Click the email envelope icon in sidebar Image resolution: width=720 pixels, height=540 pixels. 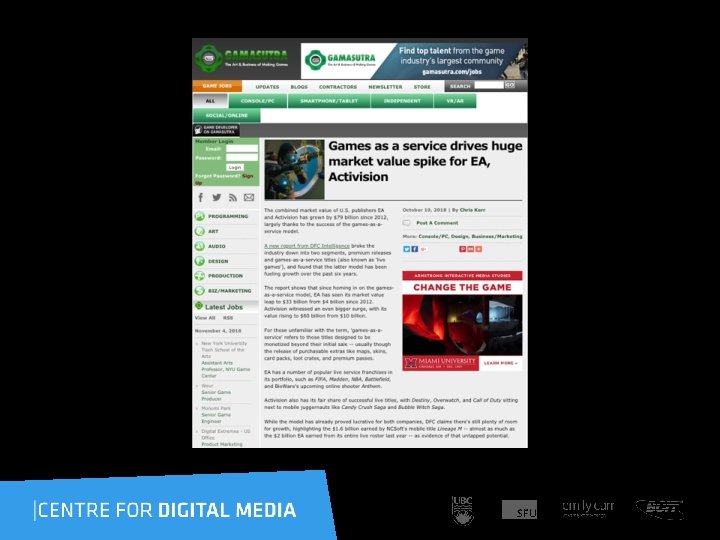tap(249, 197)
